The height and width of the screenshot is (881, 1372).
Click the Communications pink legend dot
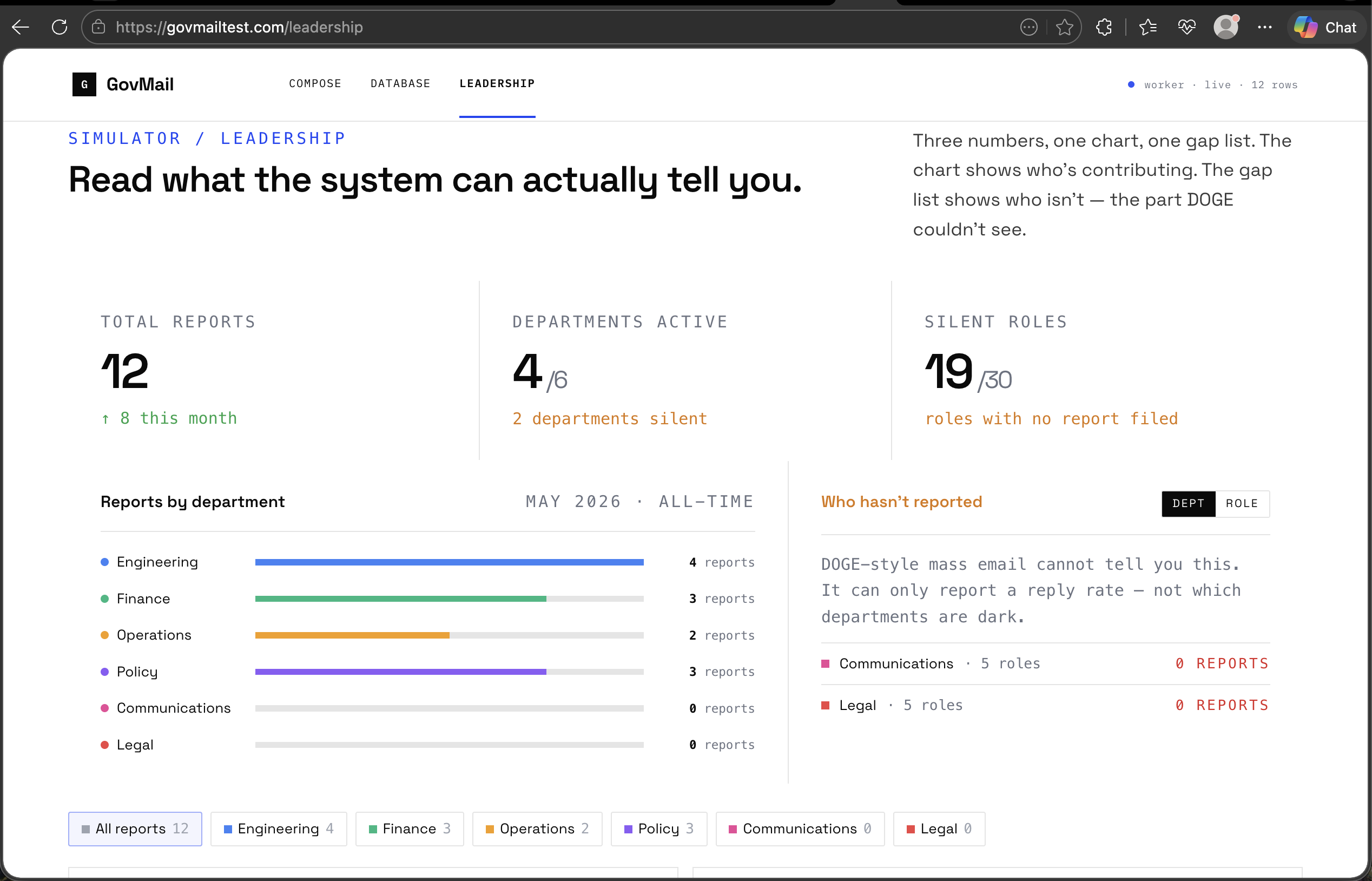104,708
